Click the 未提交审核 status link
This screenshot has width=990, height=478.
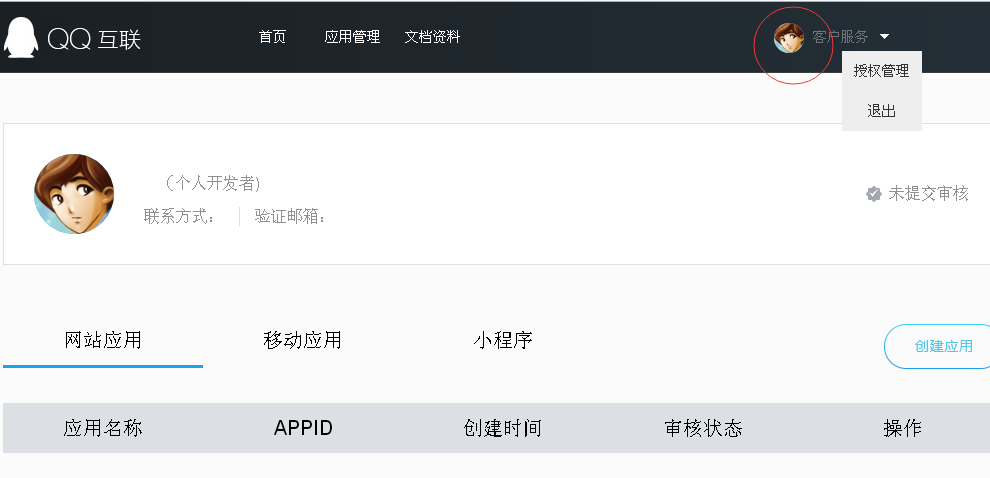[x=928, y=194]
